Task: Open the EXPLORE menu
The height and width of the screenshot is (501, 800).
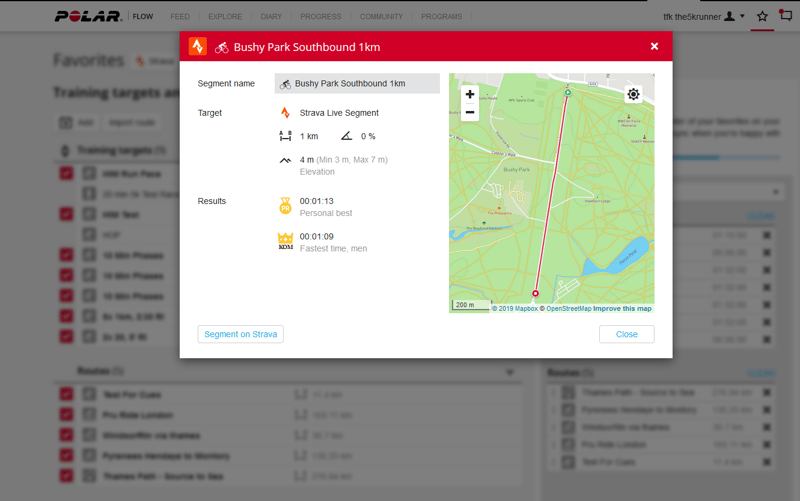Action: 225,17
